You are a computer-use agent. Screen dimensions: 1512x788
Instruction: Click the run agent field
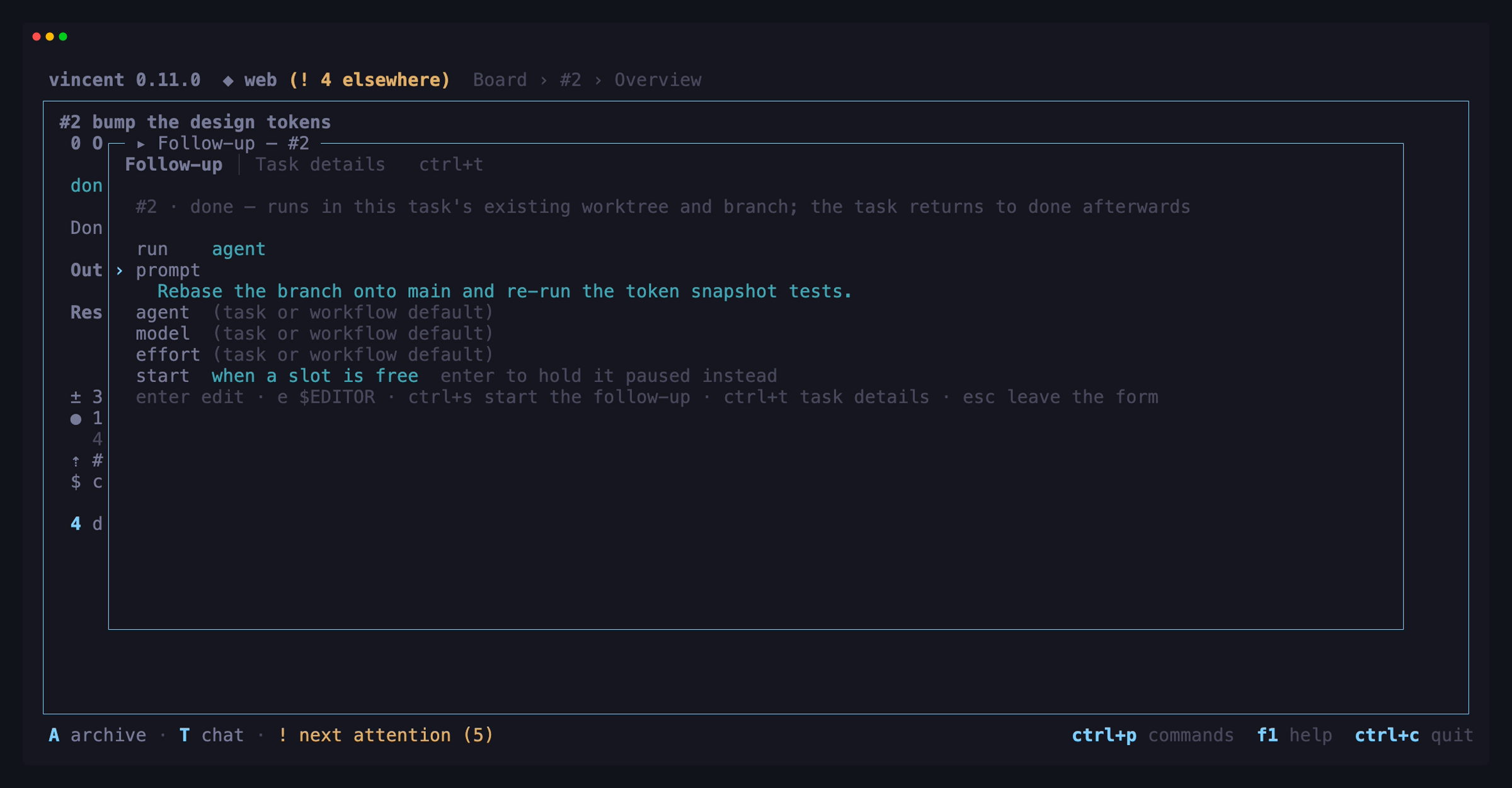[201, 249]
